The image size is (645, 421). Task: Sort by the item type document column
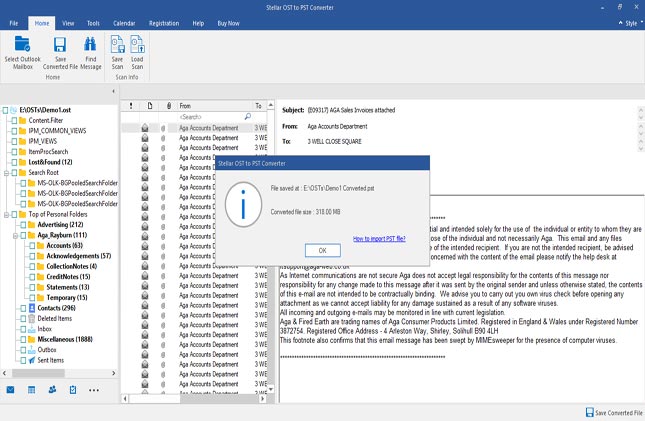(150, 106)
